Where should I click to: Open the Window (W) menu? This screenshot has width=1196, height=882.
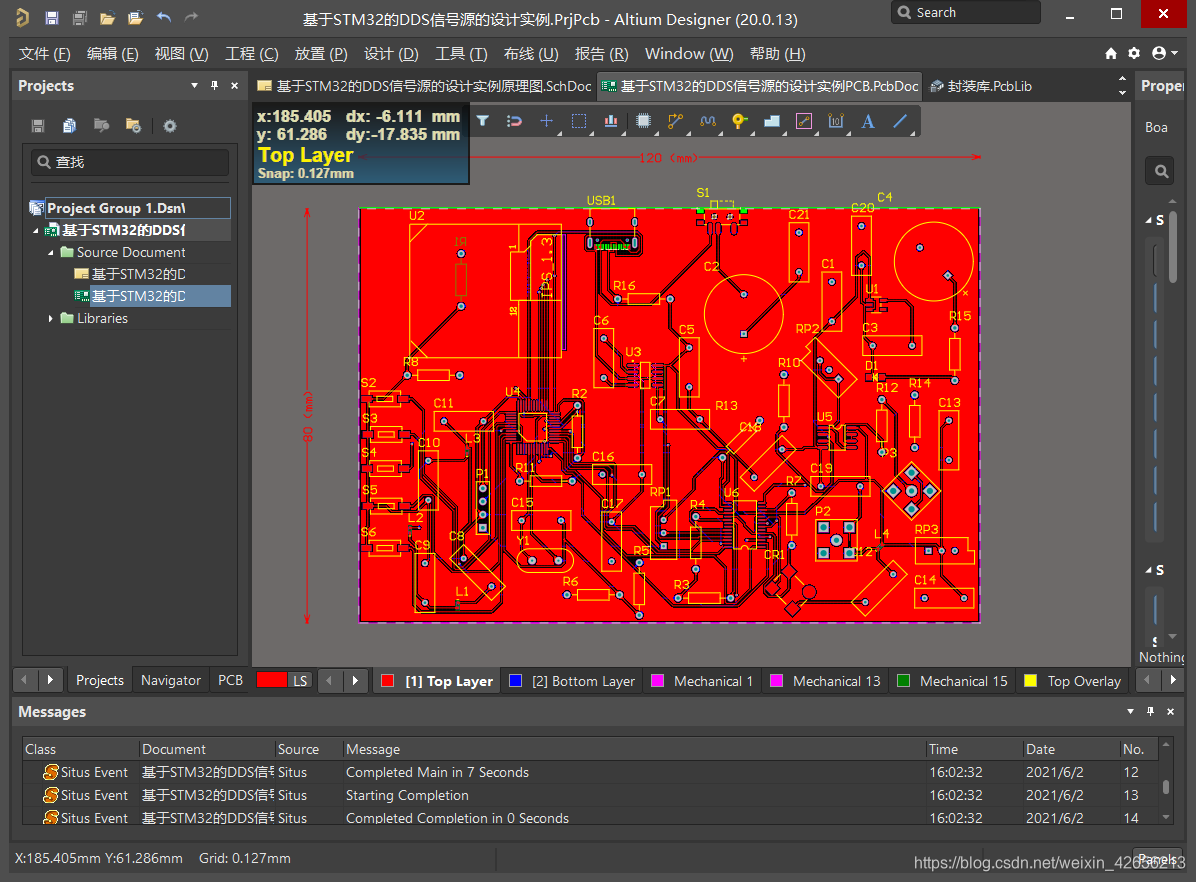tap(689, 53)
